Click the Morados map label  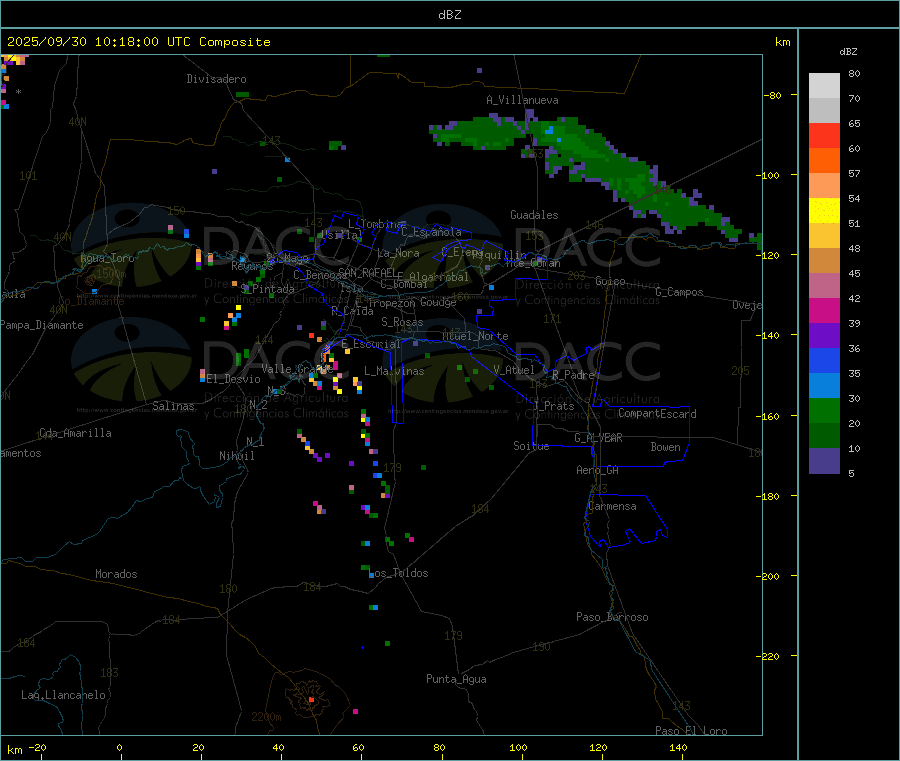click(116, 574)
